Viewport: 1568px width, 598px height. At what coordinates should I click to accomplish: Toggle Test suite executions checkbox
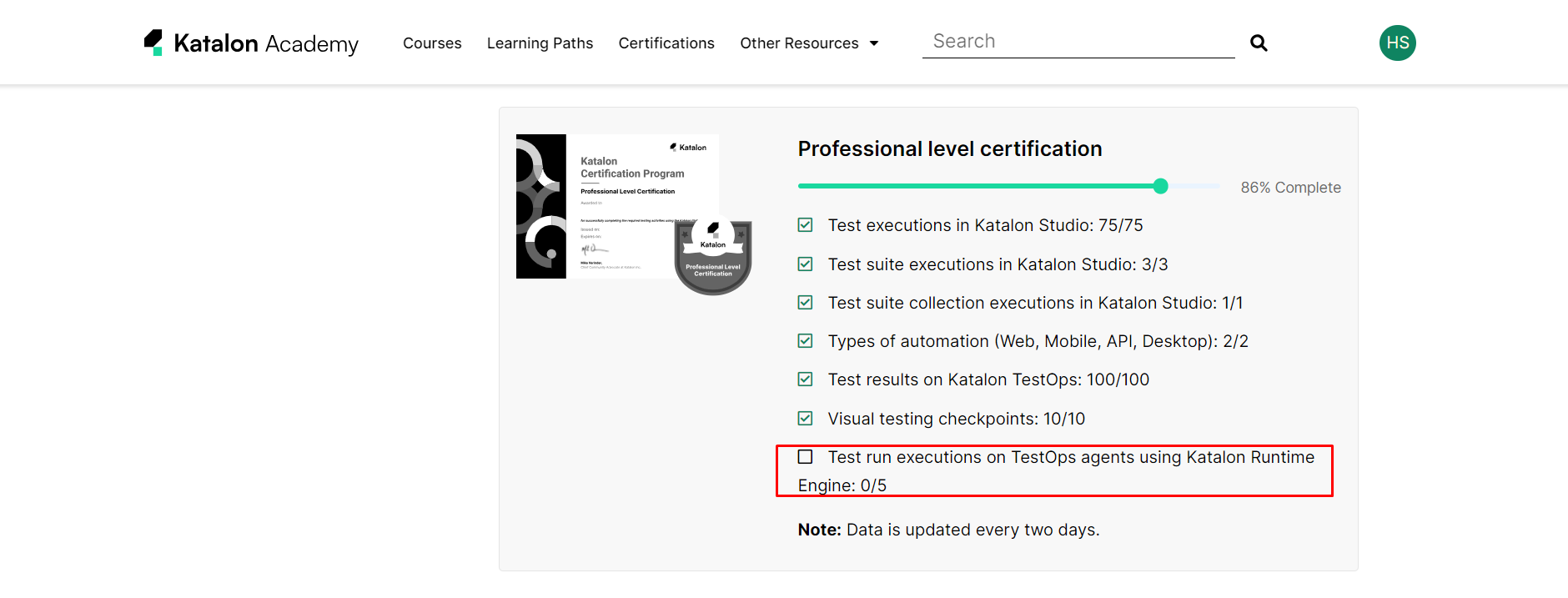coord(805,264)
